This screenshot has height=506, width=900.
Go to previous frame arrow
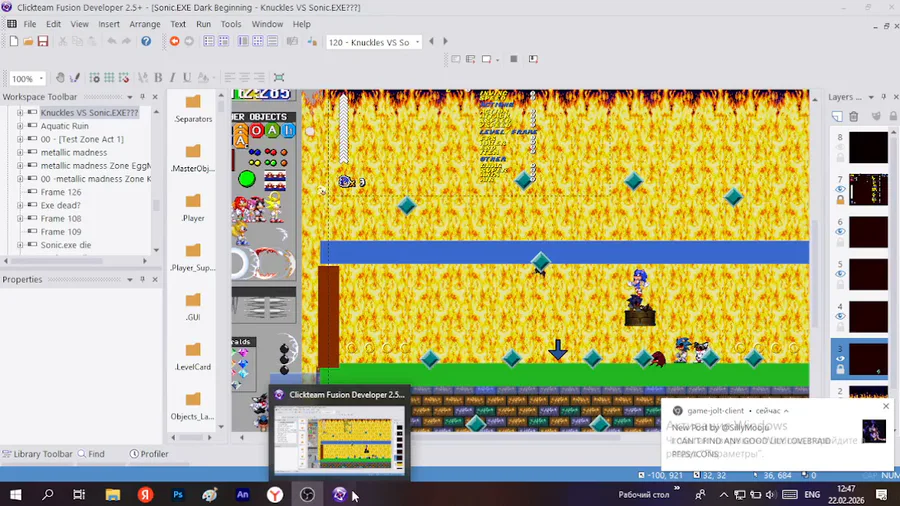tap(432, 41)
